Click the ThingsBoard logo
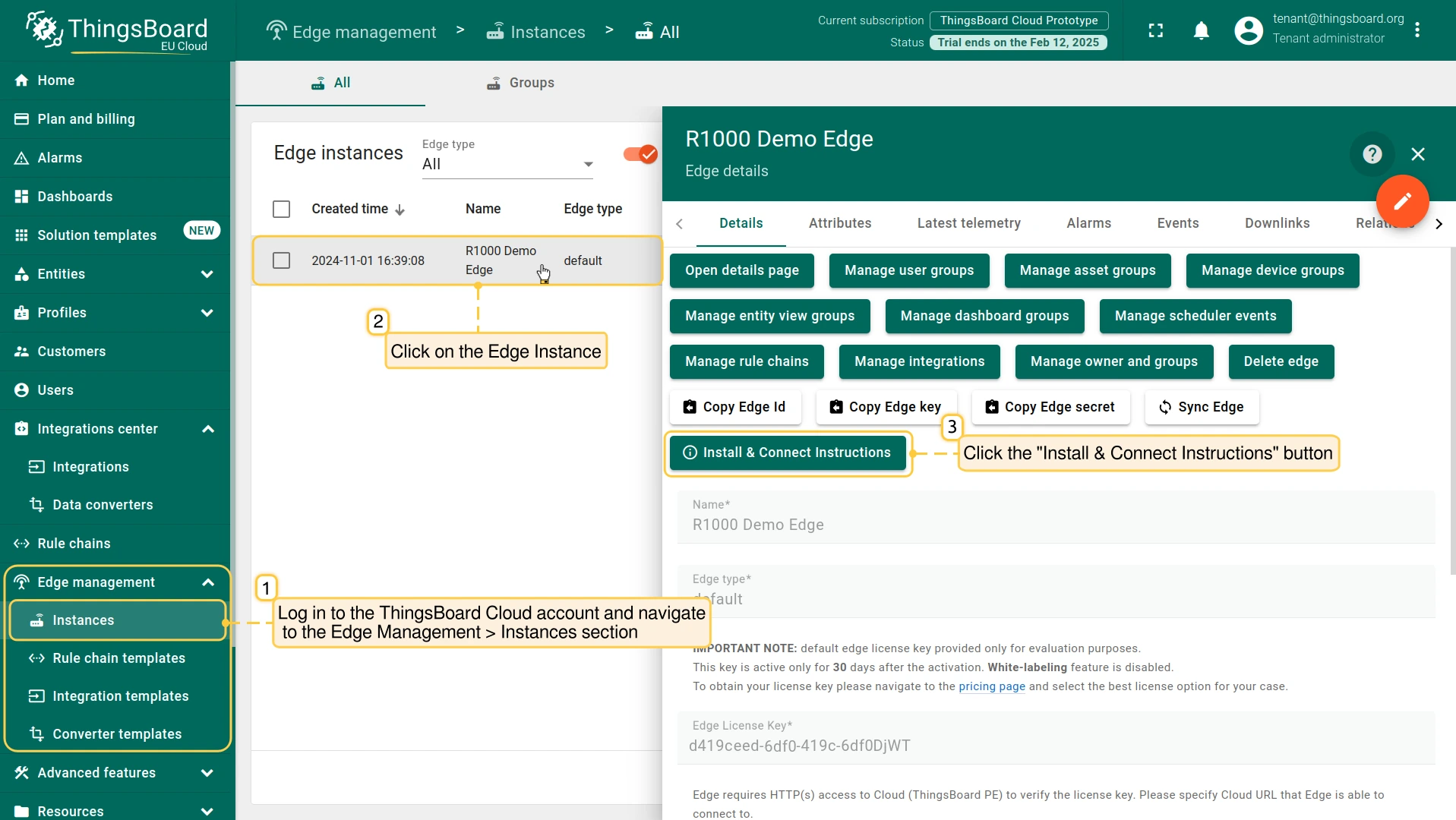The height and width of the screenshot is (820, 1456). [x=117, y=30]
